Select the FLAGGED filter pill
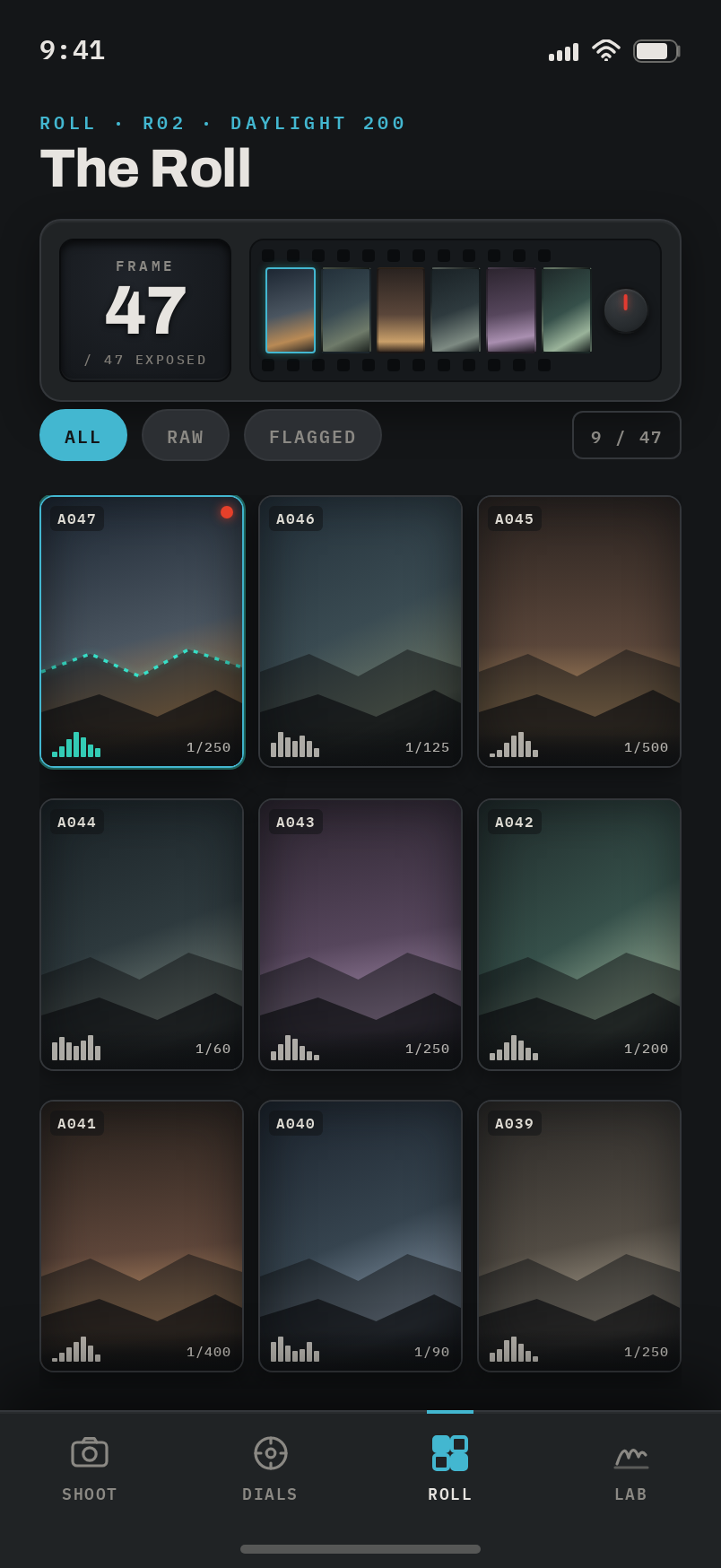721x1568 pixels. pos(313,435)
